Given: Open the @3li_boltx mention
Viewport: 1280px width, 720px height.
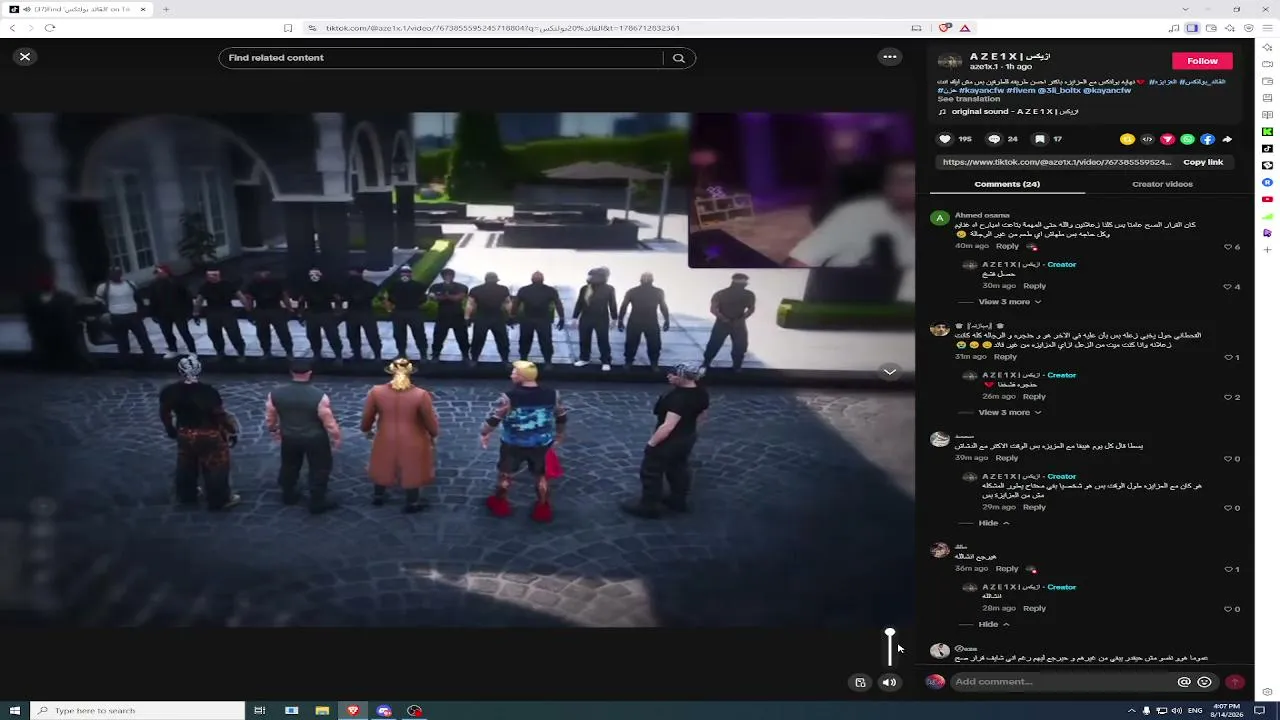Looking at the screenshot, I should click(1059, 90).
